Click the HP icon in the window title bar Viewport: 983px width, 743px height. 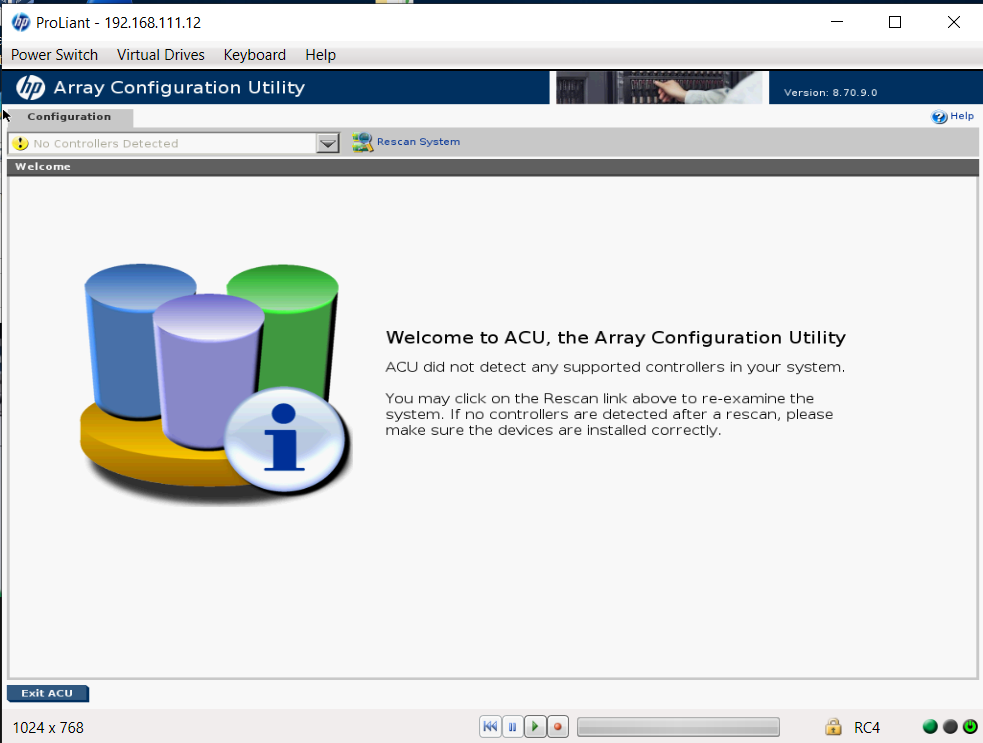[21, 23]
